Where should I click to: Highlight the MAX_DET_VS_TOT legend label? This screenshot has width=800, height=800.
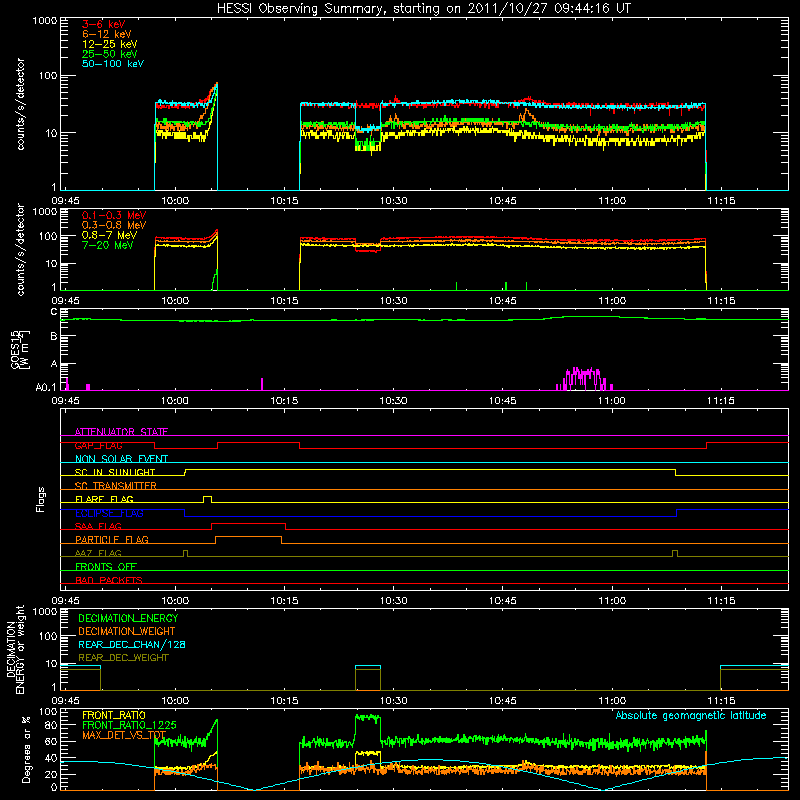coord(124,735)
